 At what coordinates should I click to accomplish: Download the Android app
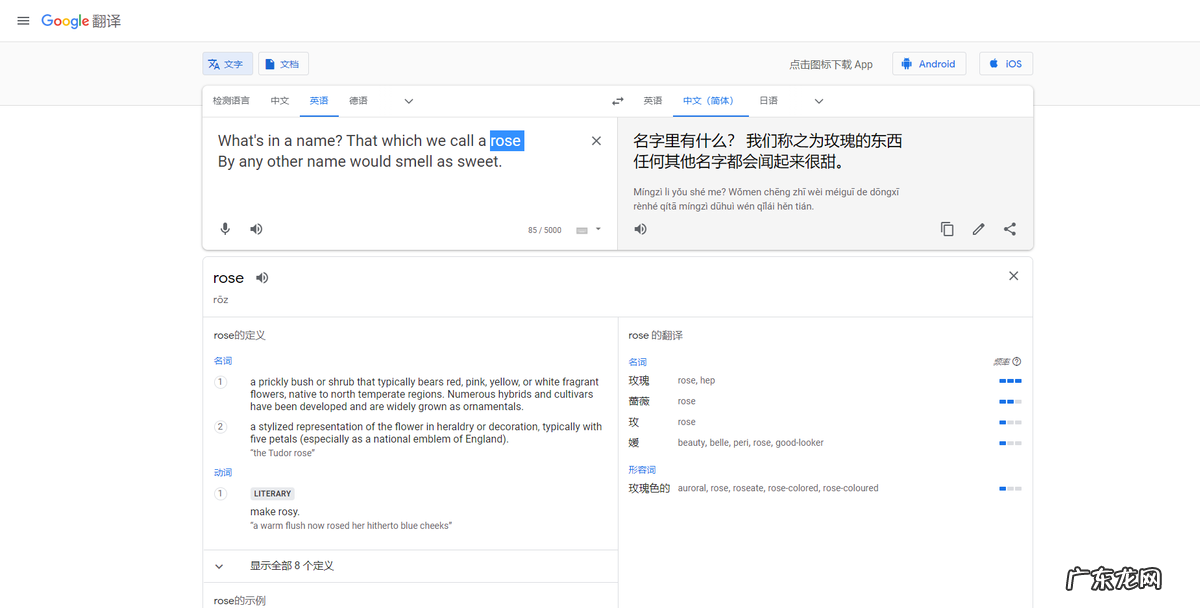click(929, 63)
